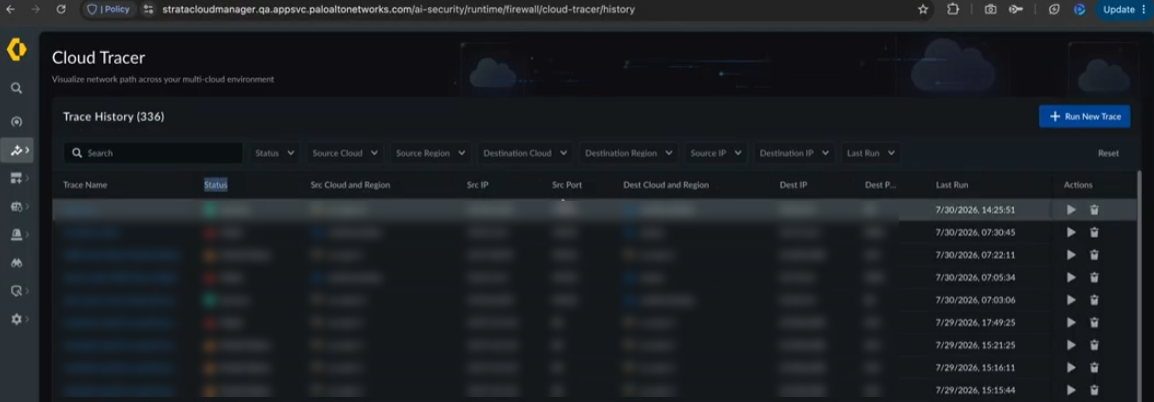Screen dimensions: 1154x402
Task: Open the Source Cloud filter dropdown
Action: coord(345,153)
